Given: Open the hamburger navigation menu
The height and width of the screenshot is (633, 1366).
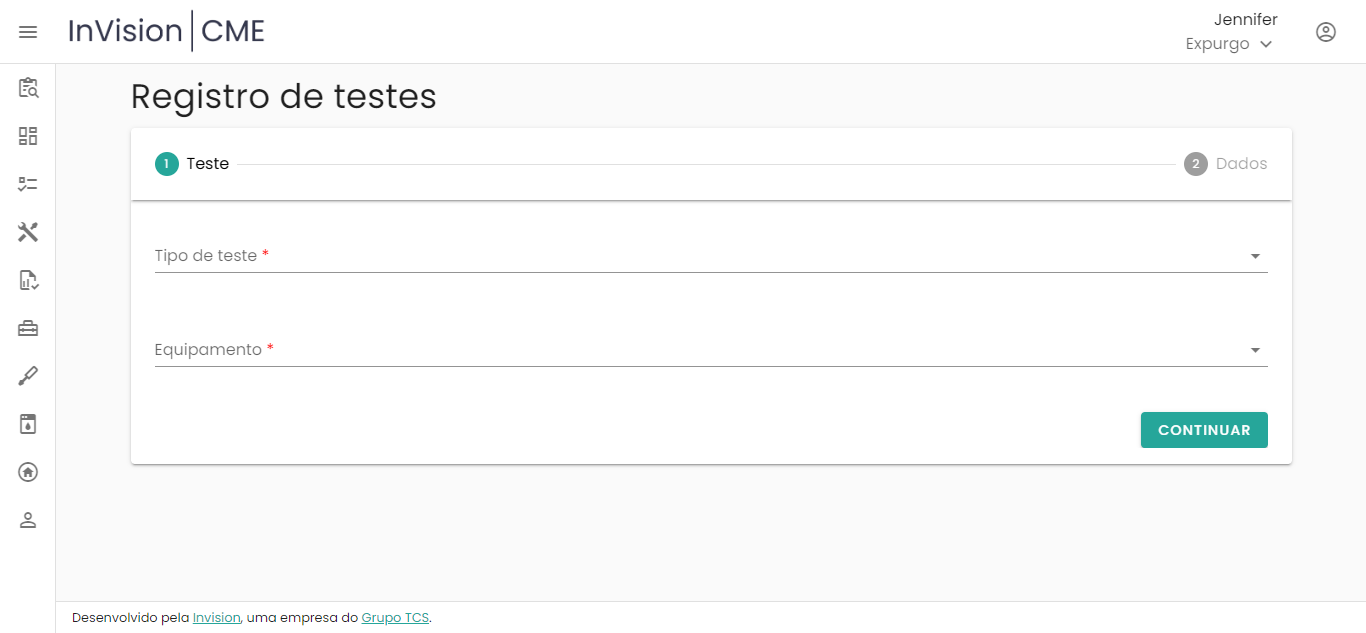Looking at the screenshot, I should pos(28,32).
